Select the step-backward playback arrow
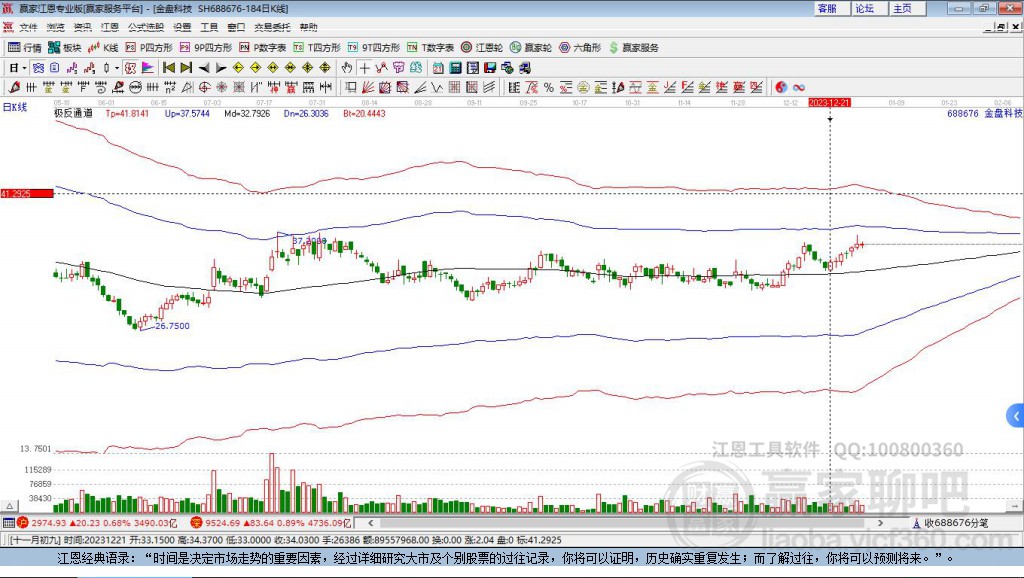The width and height of the screenshot is (1024, 578). 202,68
